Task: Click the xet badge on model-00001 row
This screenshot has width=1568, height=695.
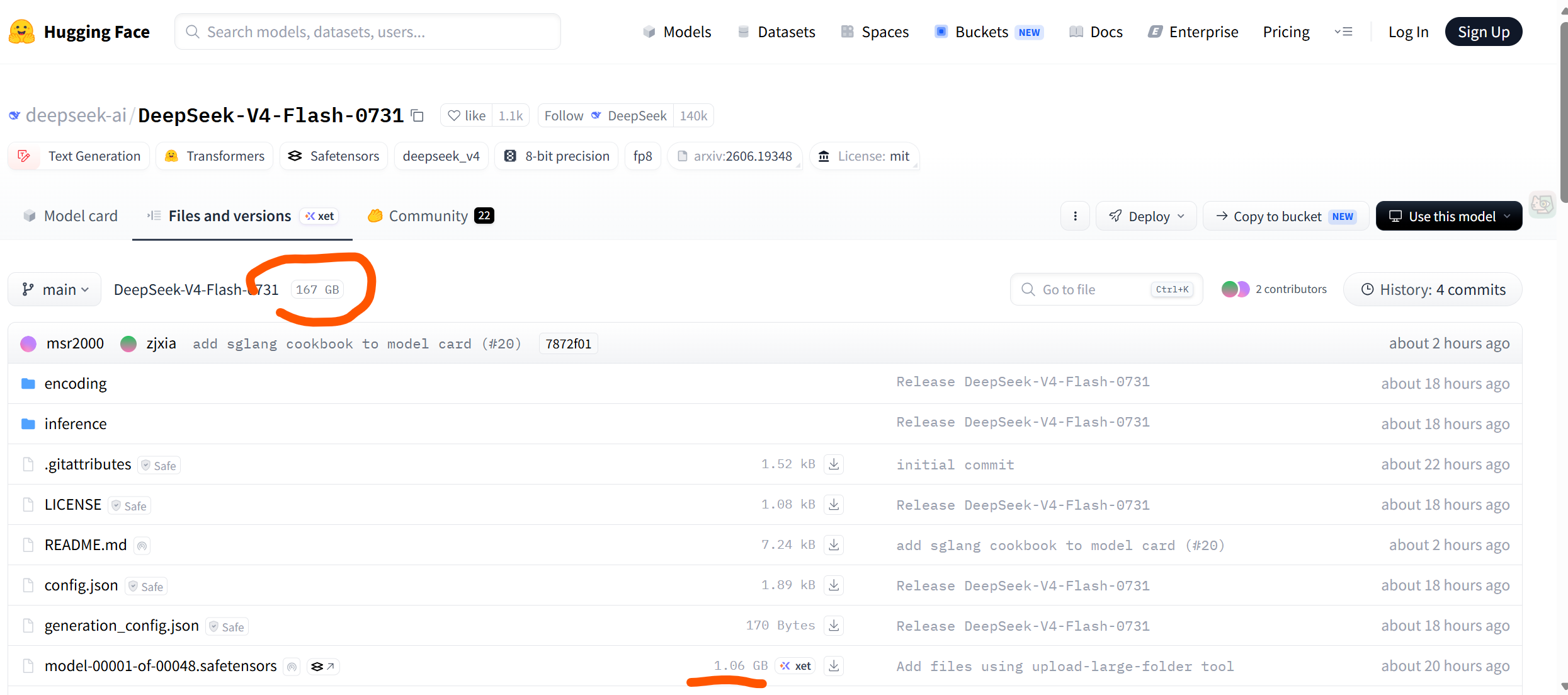Action: (795, 666)
